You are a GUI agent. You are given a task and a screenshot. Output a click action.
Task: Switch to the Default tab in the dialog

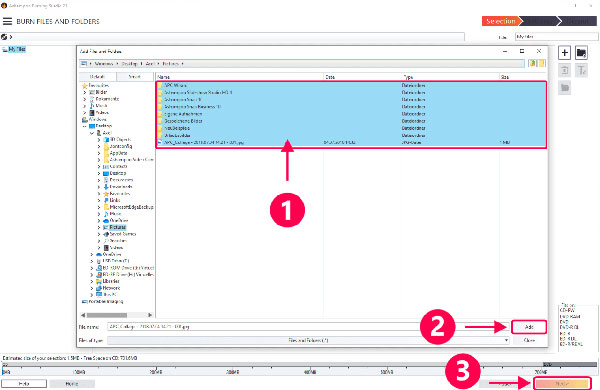pyautogui.click(x=98, y=77)
